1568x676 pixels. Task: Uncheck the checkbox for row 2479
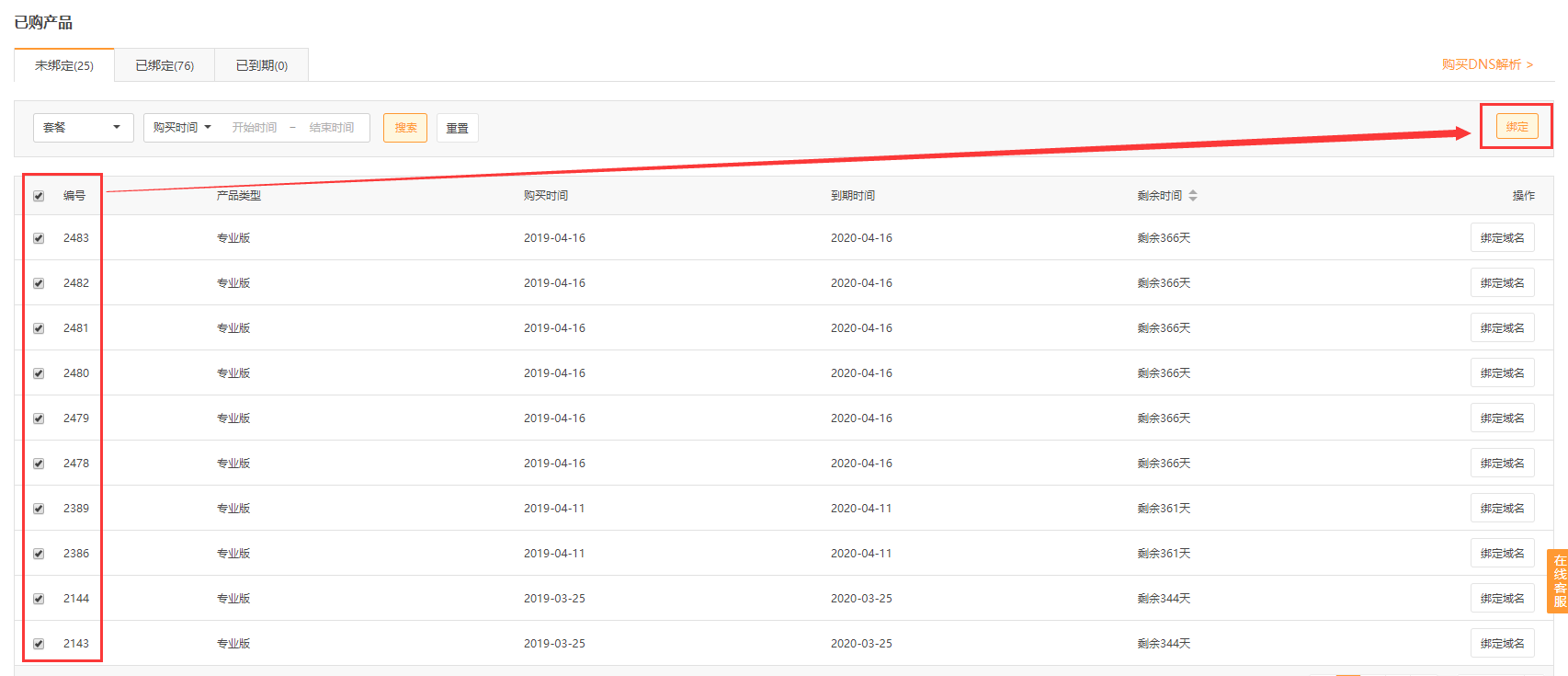(39, 418)
